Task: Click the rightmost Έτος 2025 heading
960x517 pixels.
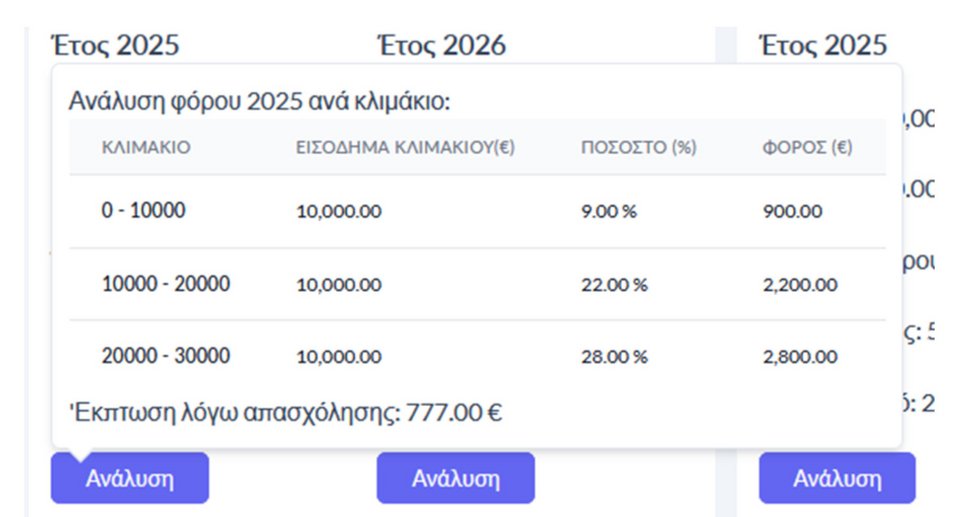Action: click(823, 45)
